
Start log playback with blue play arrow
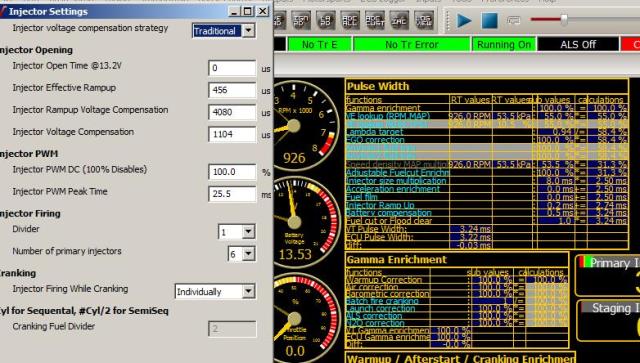(x=464, y=20)
